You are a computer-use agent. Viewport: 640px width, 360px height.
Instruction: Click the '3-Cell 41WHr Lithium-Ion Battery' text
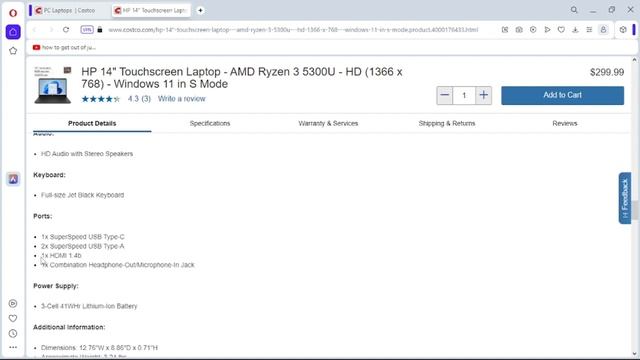point(89,306)
